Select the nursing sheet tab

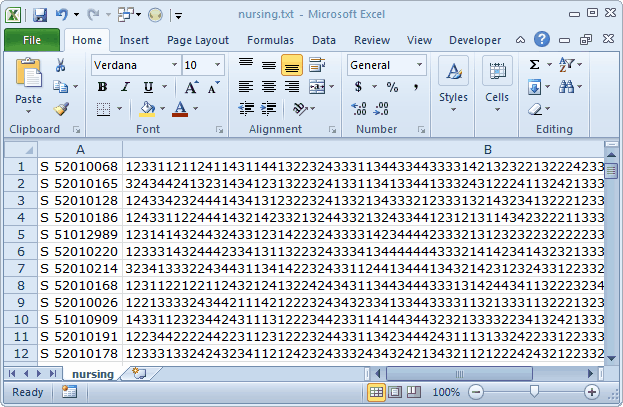click(92, 373)
